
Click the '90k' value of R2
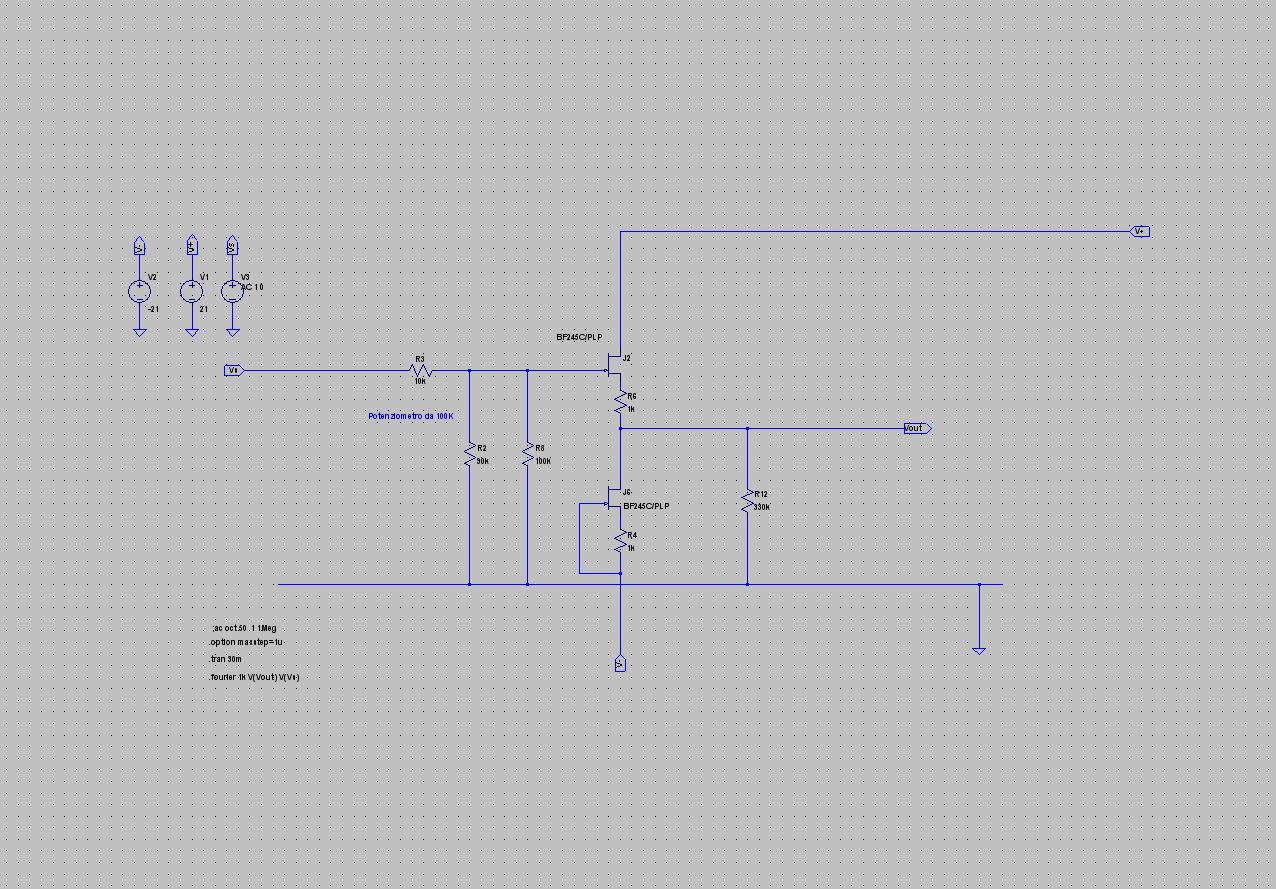(483, 461)
